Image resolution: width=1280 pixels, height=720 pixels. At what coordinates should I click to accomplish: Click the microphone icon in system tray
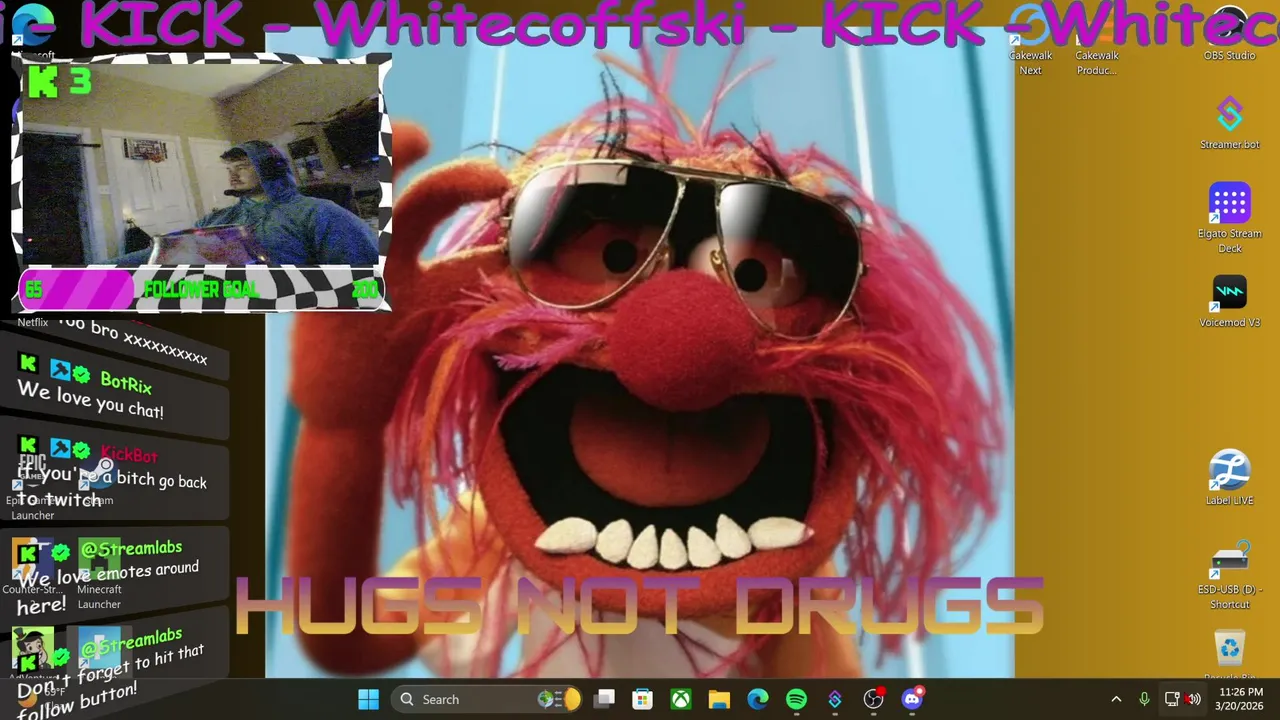point(1144,699)
